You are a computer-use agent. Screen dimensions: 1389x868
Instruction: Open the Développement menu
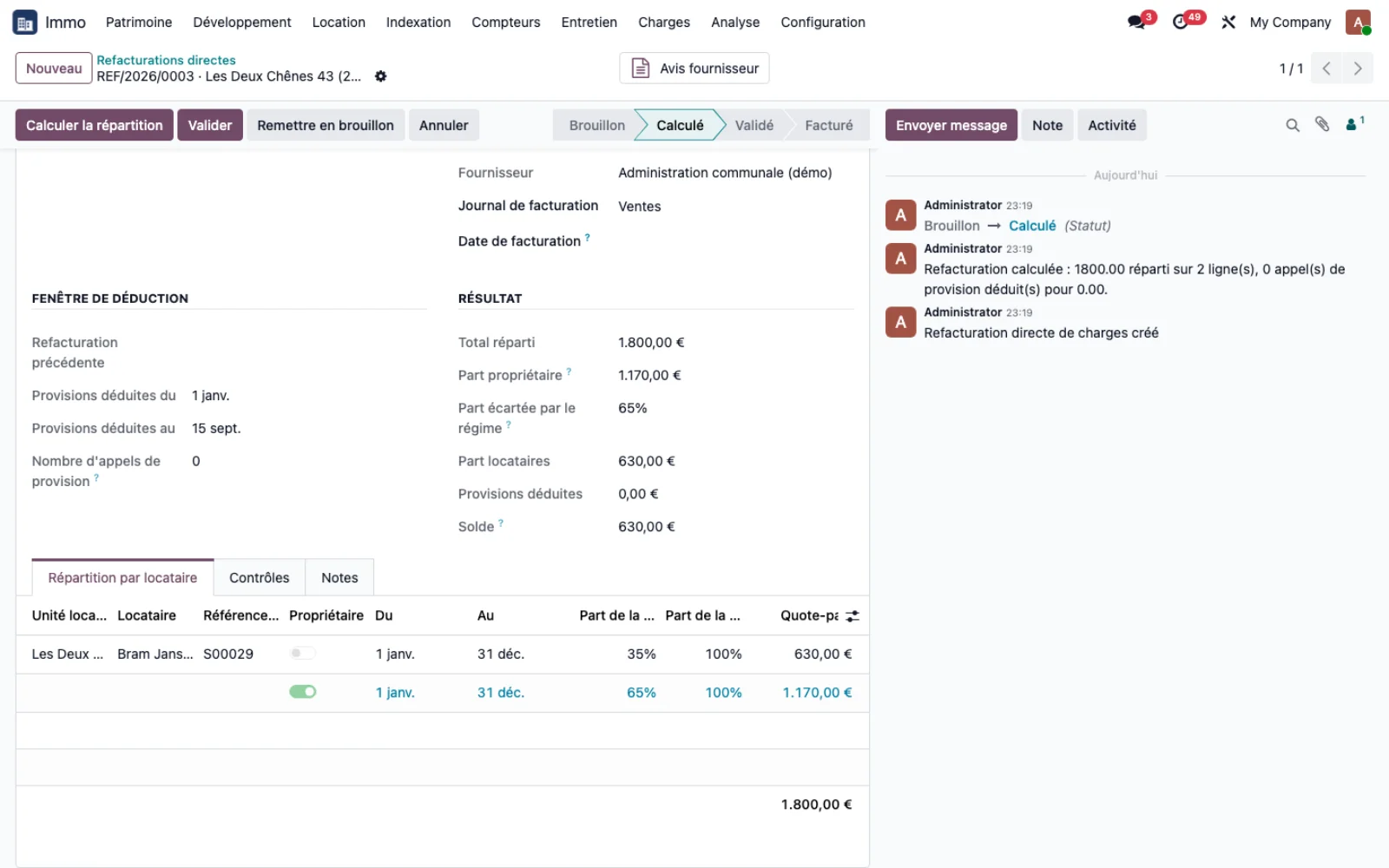click(x=242, y=23)
